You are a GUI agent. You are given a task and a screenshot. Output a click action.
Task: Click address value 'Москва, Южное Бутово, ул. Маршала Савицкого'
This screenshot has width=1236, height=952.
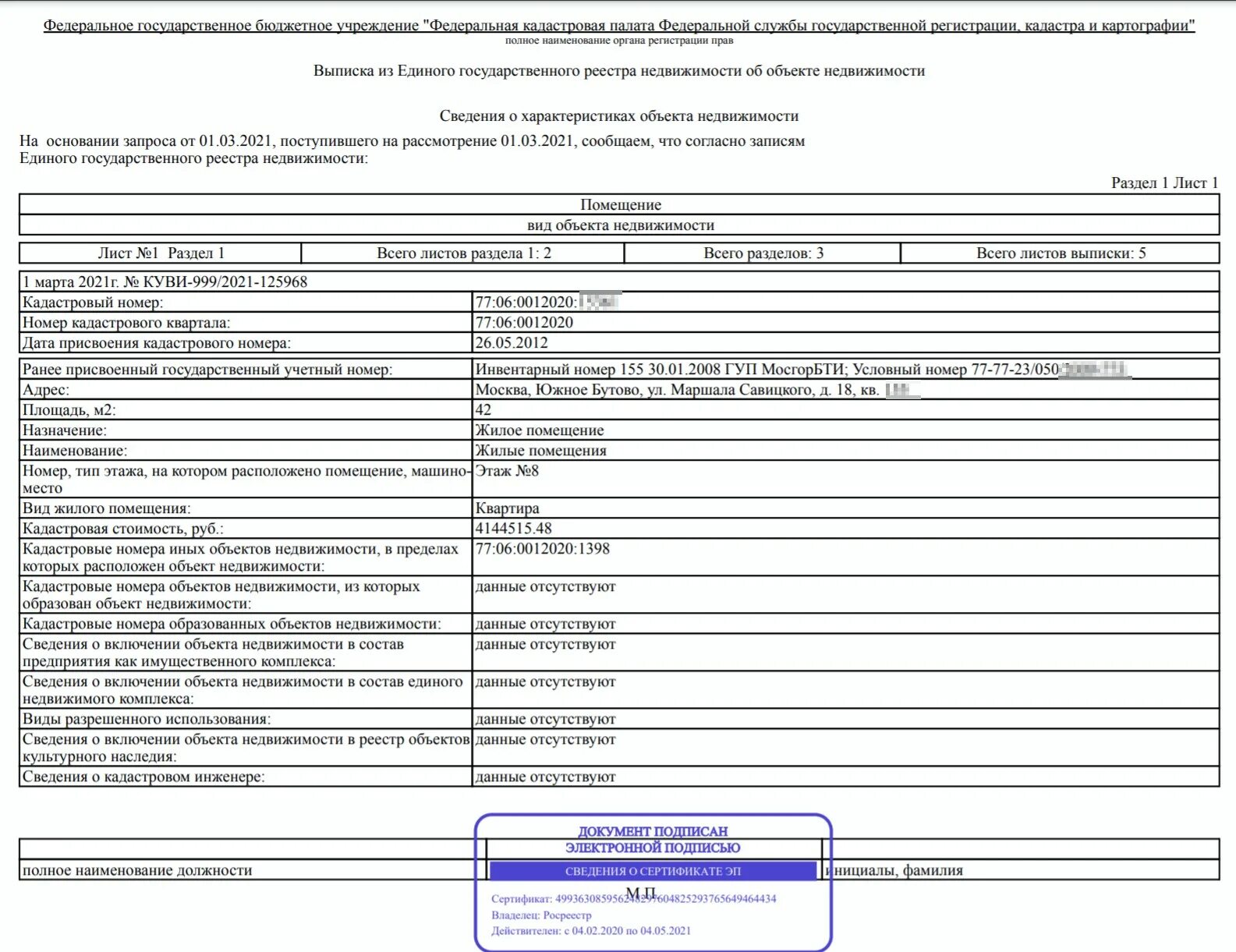(x=644, y=390)
